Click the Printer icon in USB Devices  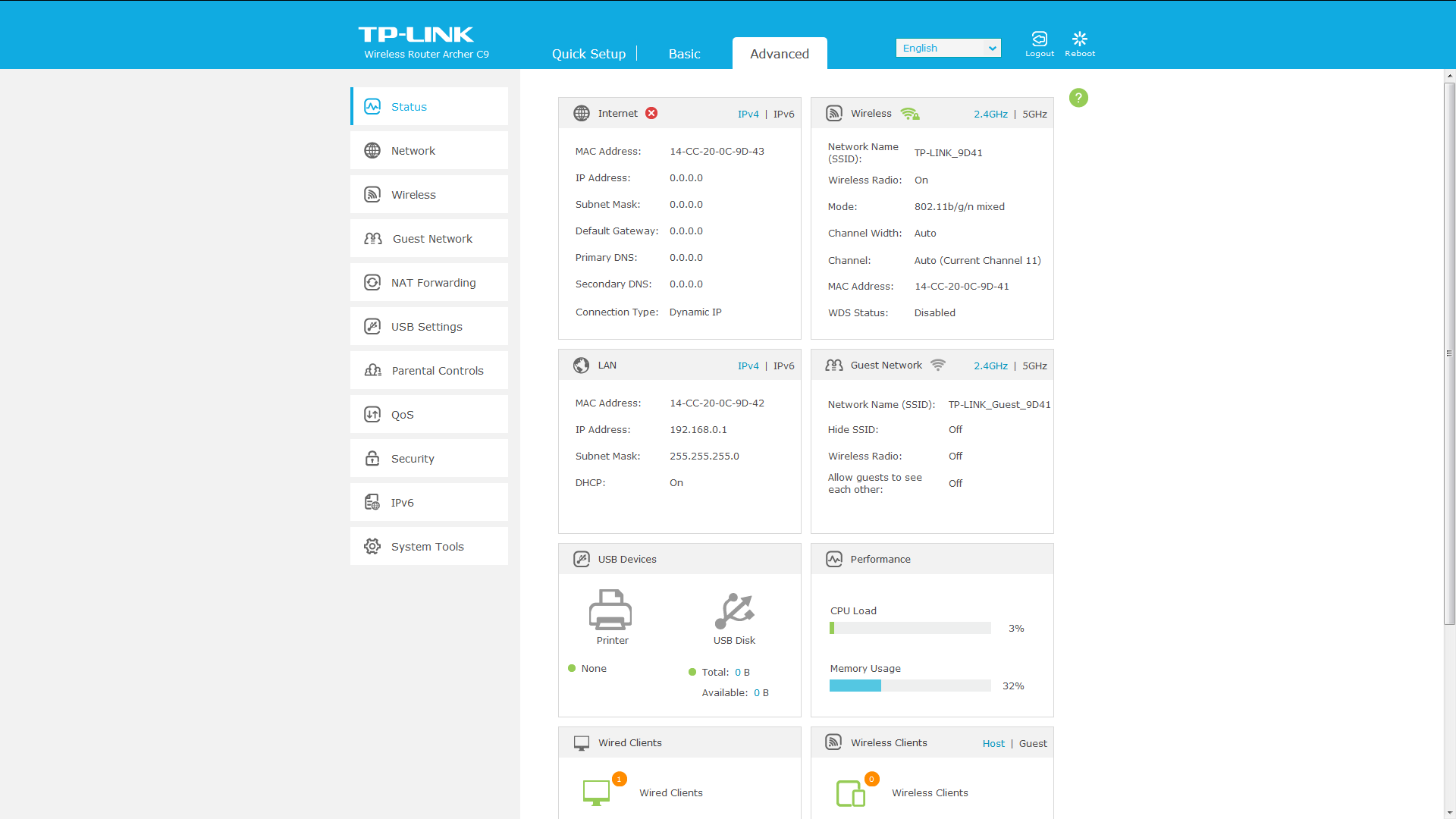(610, 610)
